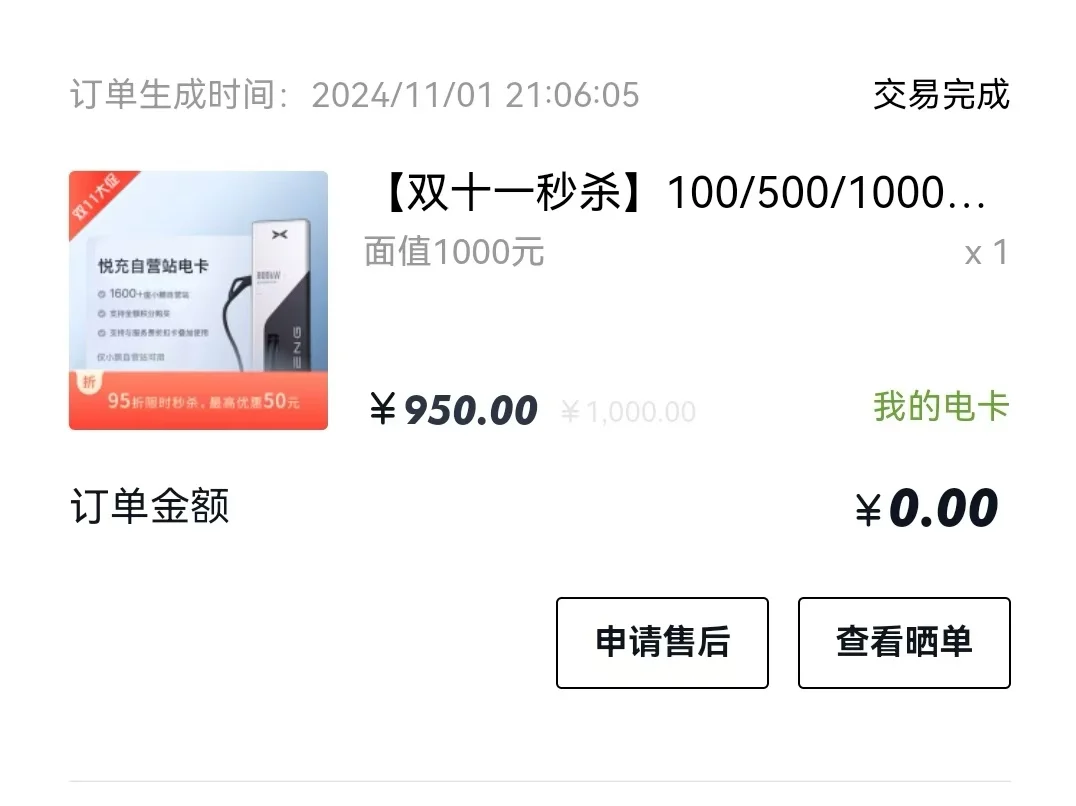Viewport: 1076px width, 806px height.
Task: Tap the 折 discount badge on the red banner
Action: (x=89, y=382)
